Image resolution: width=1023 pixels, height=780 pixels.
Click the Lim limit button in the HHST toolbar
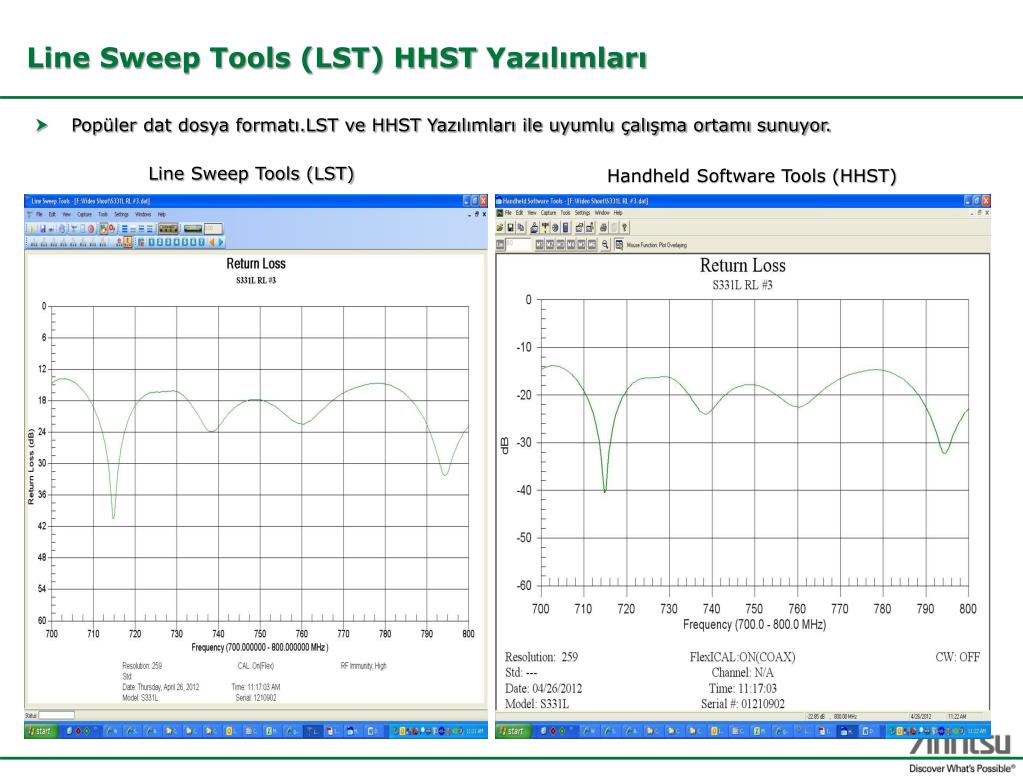coord(500,244)
